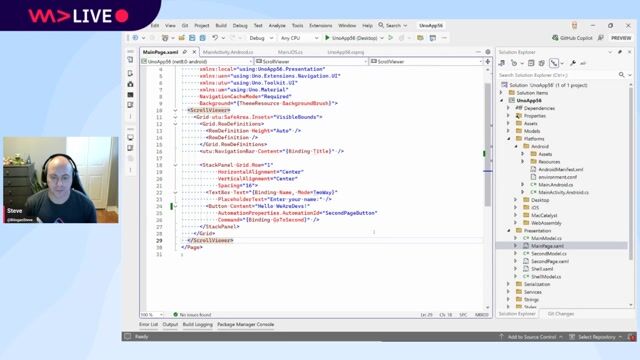Open the UnoApp56 (Desktop) start target dropdown arrow

pos(382,38)
